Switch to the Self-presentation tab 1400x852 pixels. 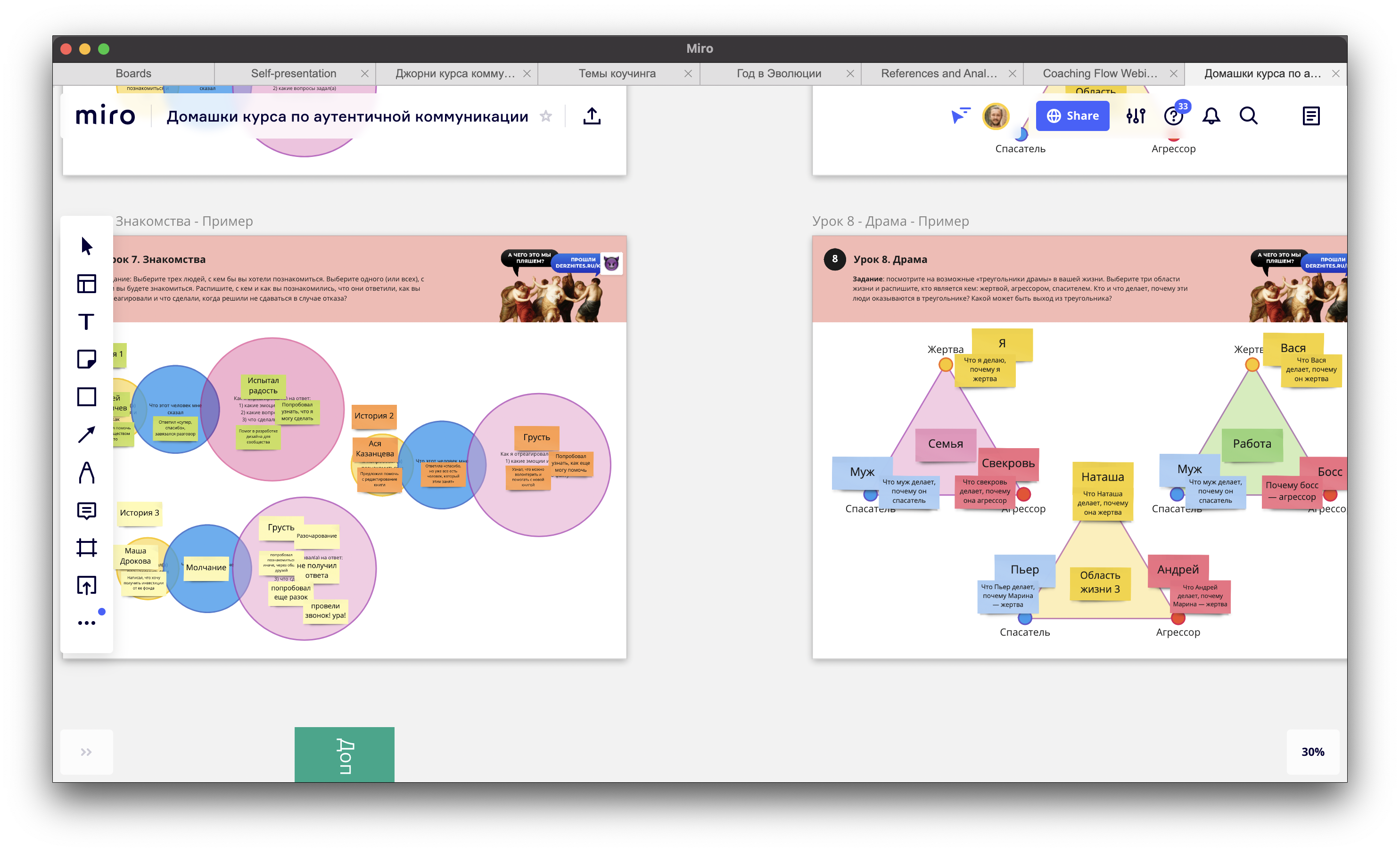[x=293, y=73]
